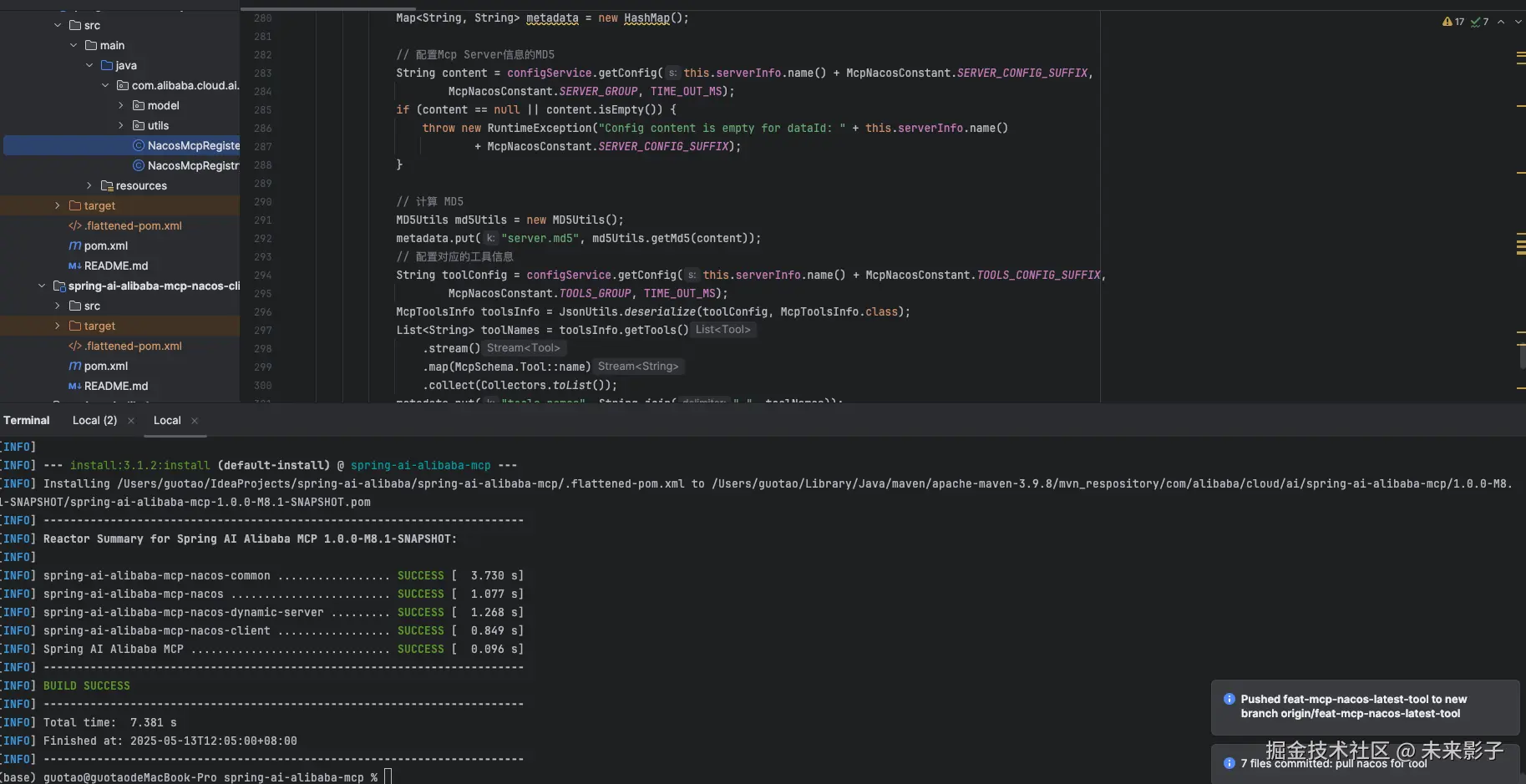Viewport: 1526px width, 784px height.
Task: Click the class icon of NacosMcpRegistr file
Action: (x=139, y=165)
